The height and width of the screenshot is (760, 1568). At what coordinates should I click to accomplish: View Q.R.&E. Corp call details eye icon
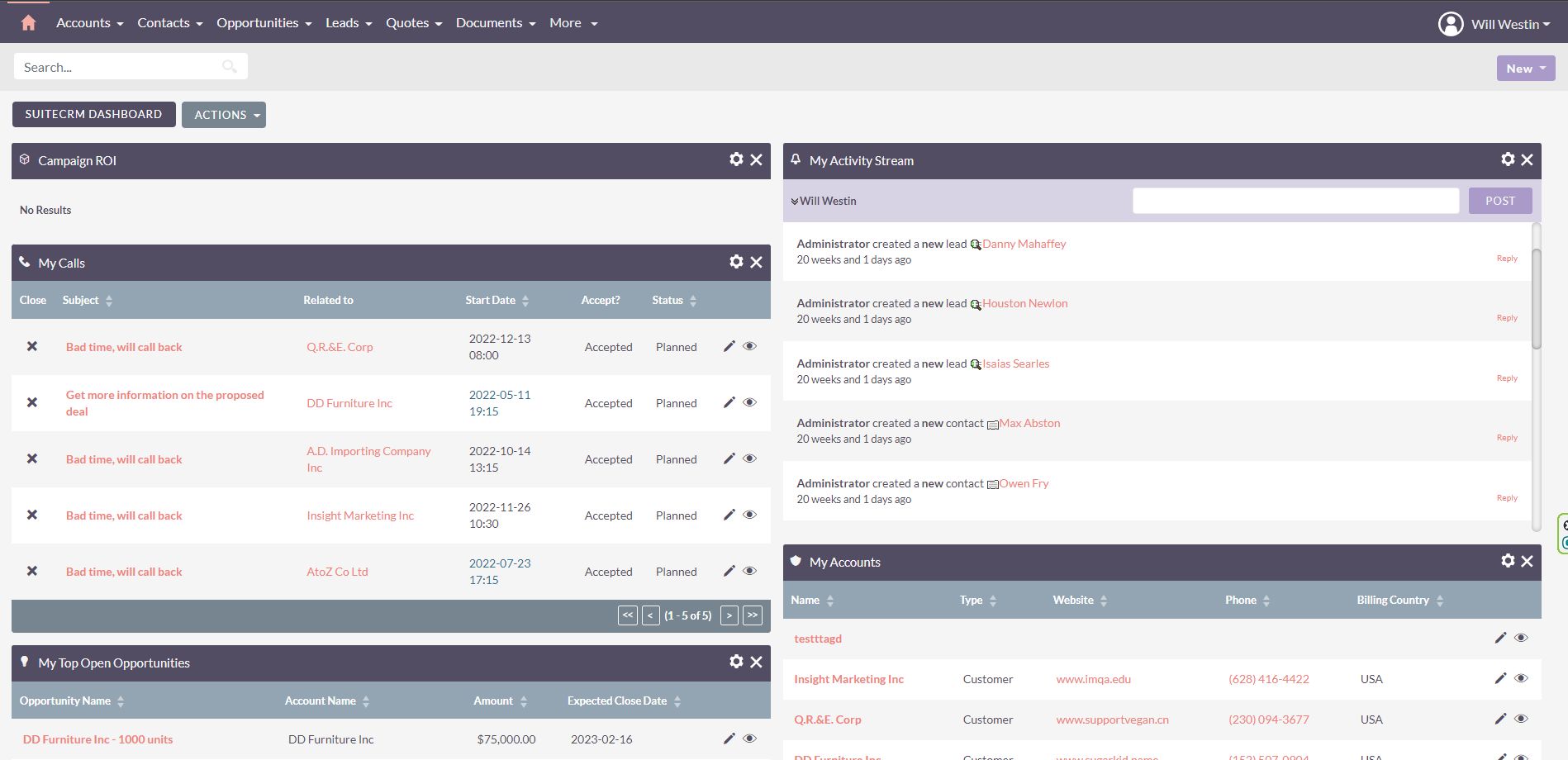(x=749, y=346)
